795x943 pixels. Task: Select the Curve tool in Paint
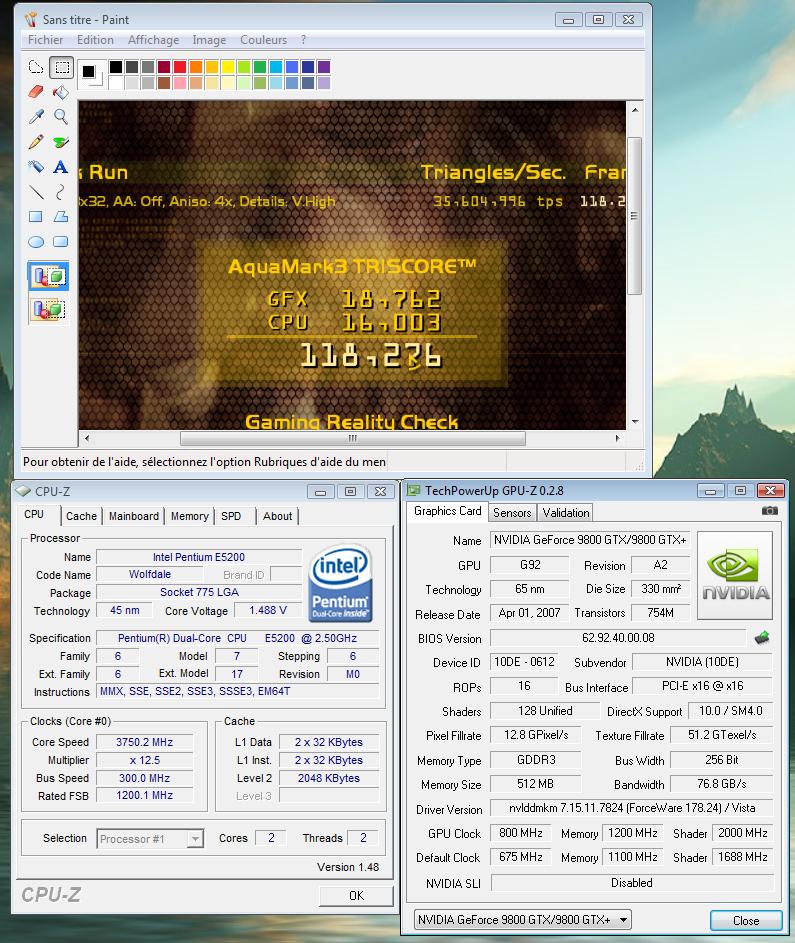pyautogui.click(x=61, y=192)
